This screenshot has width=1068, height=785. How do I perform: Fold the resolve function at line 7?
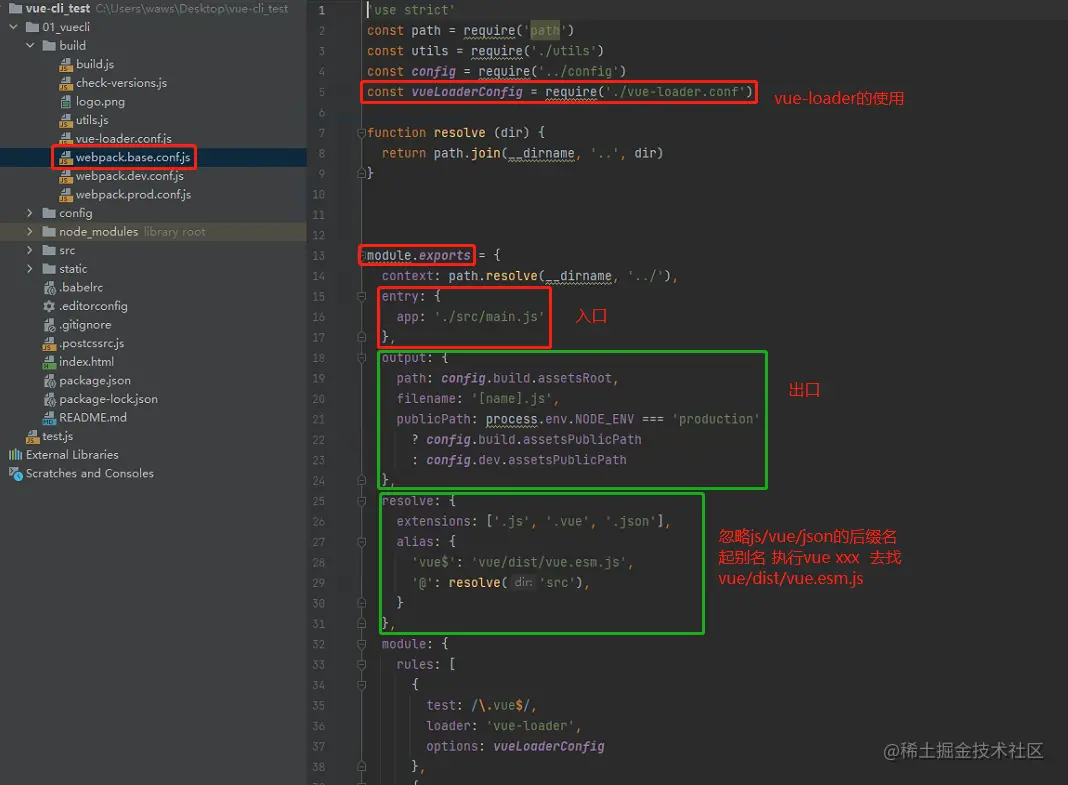362,133
